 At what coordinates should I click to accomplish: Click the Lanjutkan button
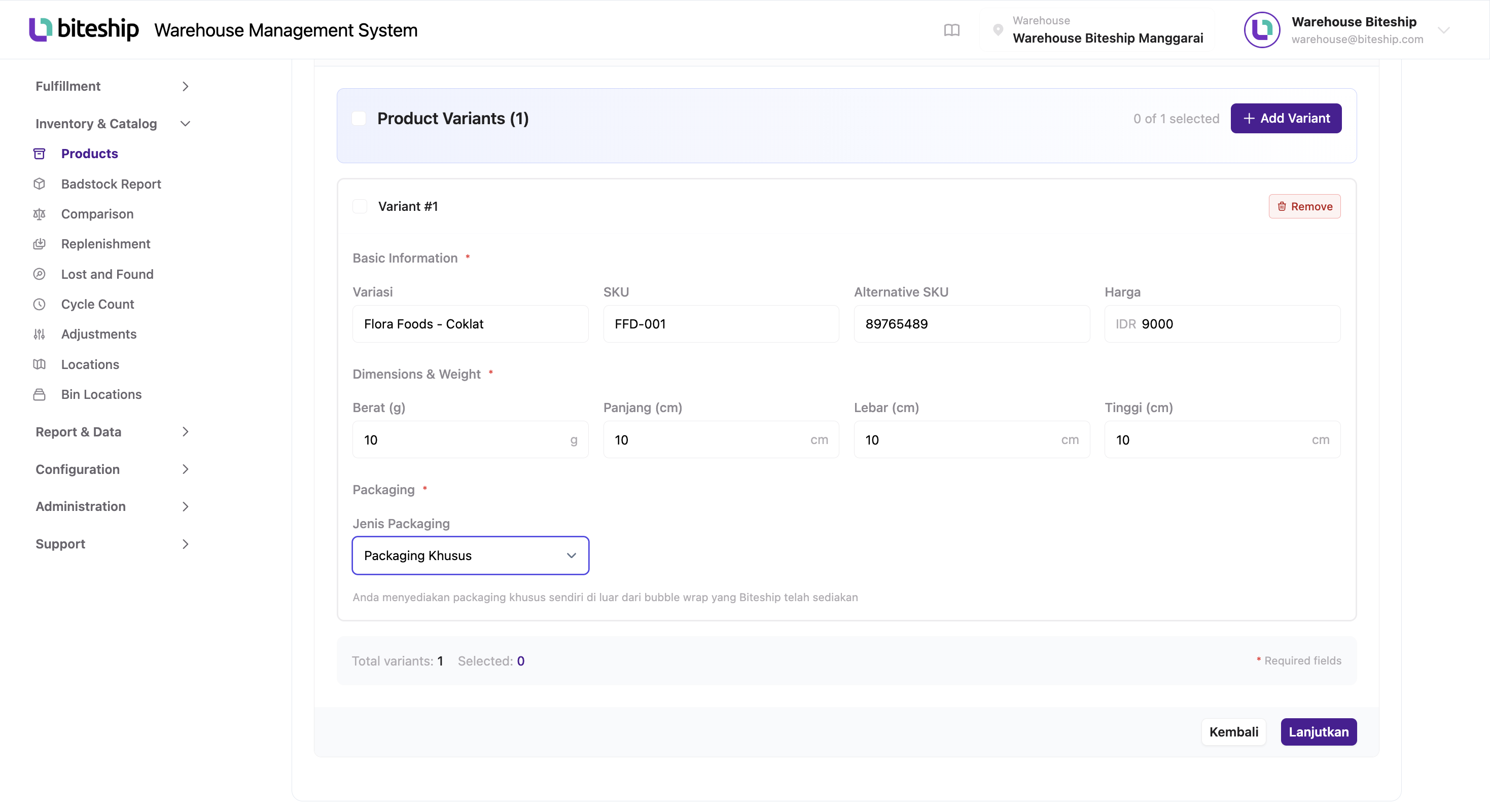(1318, 732)
